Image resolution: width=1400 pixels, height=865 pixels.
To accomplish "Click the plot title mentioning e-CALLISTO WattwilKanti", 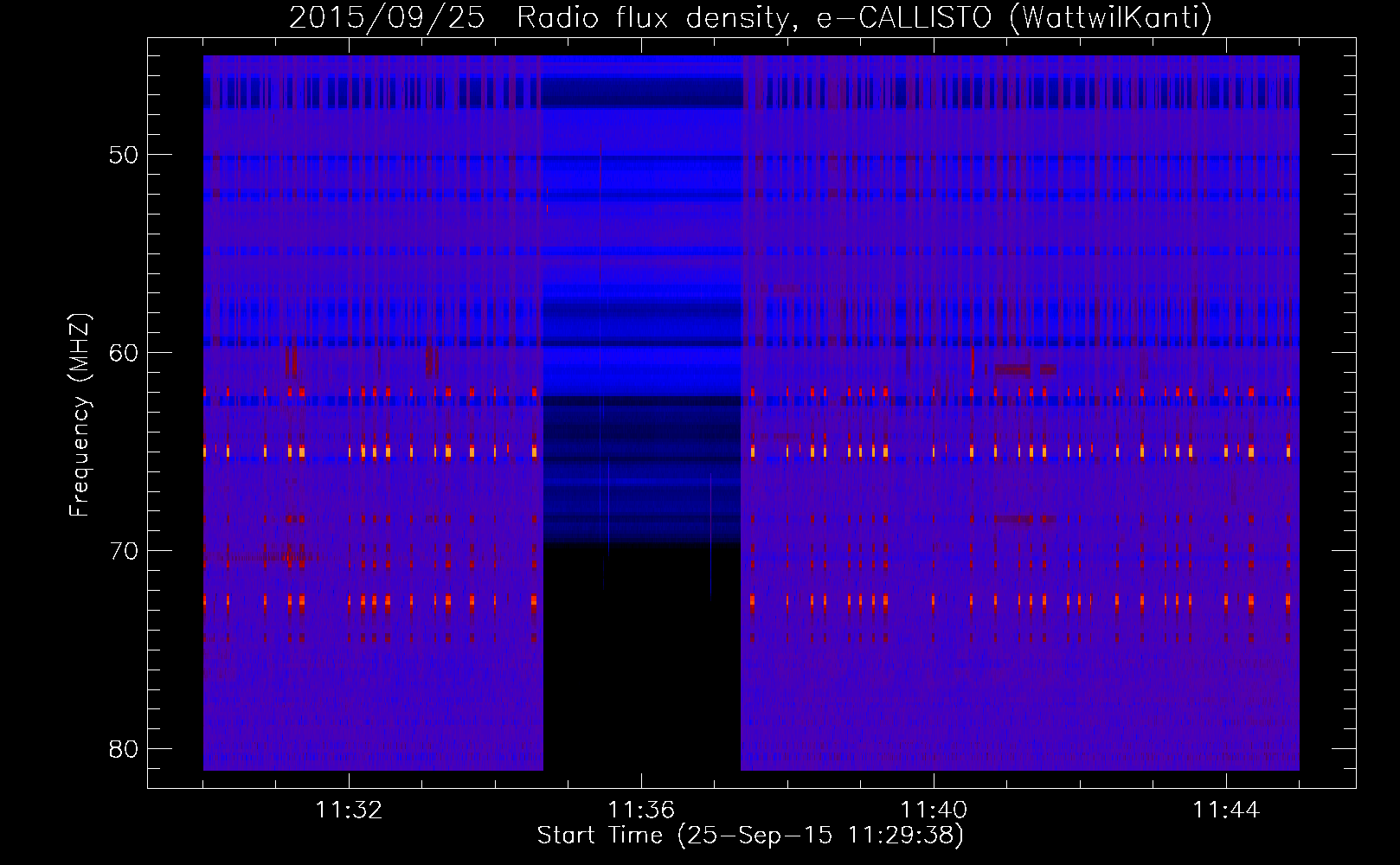I will click(x=750, y=17).
